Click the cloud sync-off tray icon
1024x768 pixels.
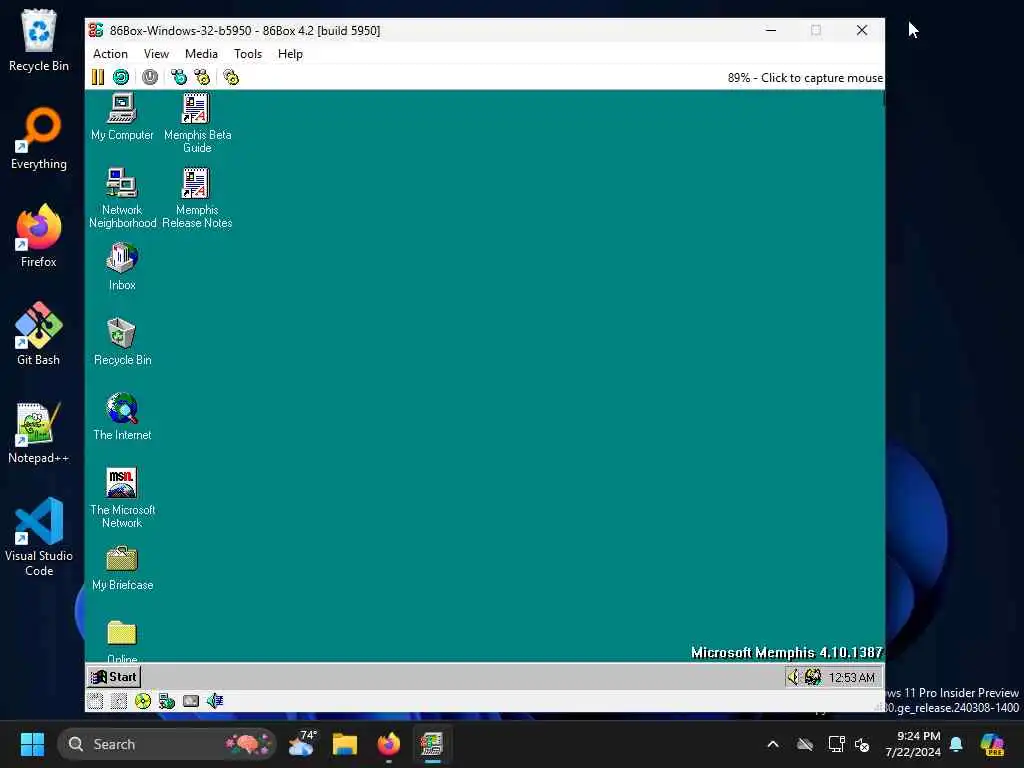coord(805,744)
